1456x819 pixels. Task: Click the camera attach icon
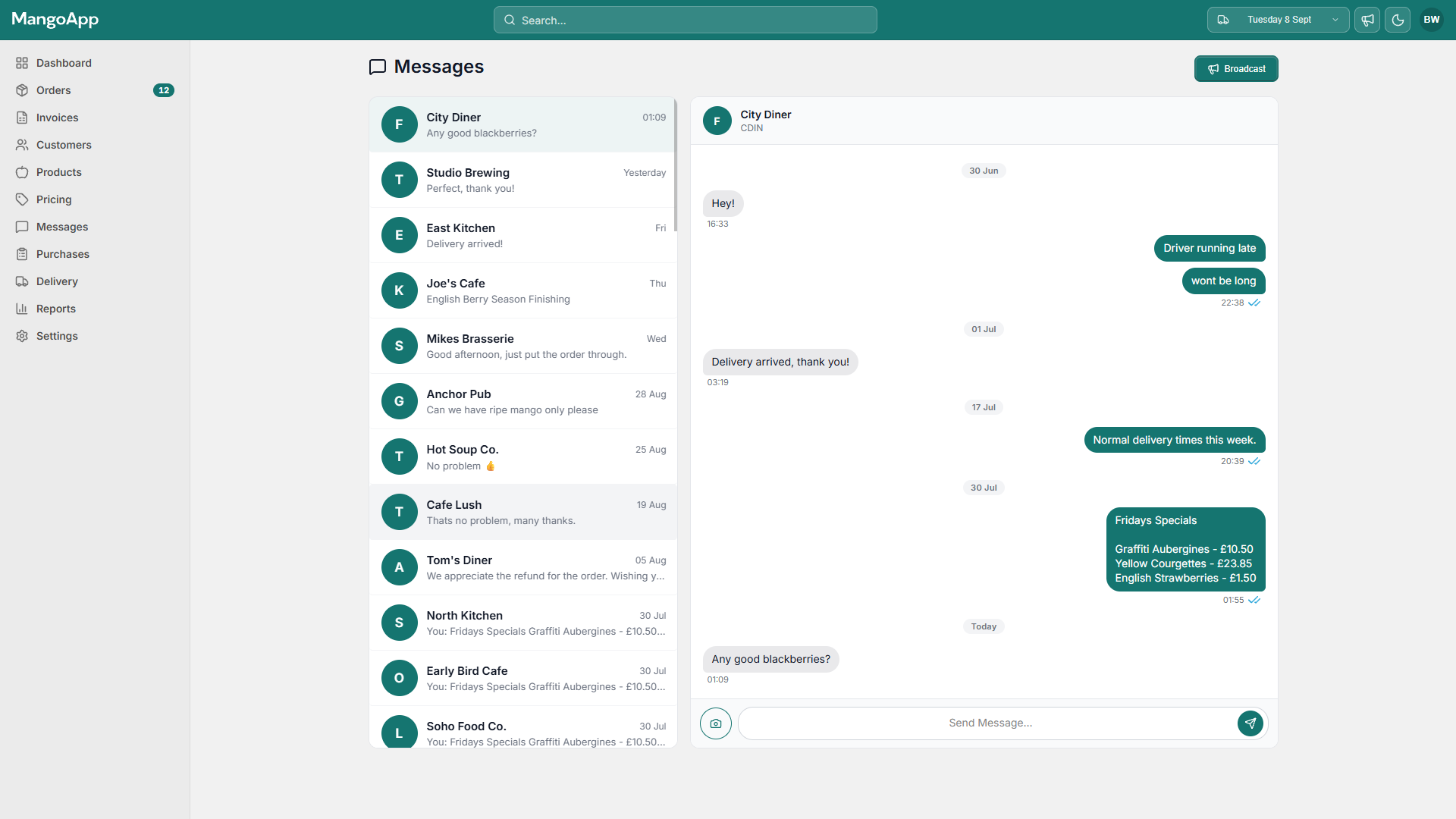click(716, 723)
